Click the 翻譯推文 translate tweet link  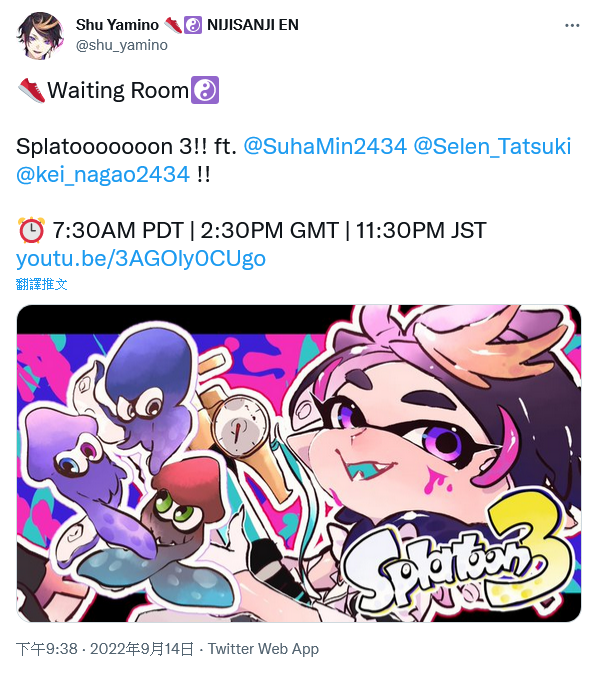tap(42, 284)
